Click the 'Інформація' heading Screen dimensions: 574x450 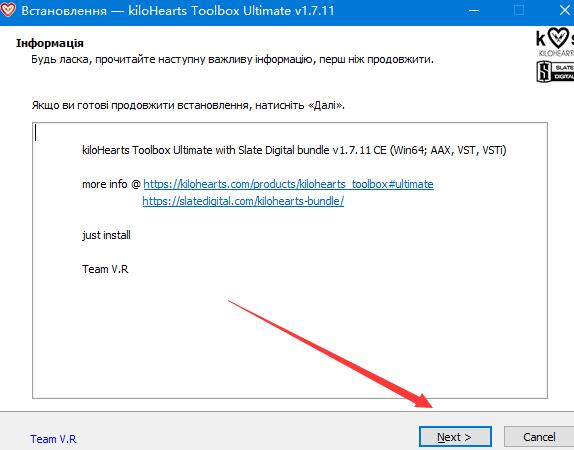50,43
